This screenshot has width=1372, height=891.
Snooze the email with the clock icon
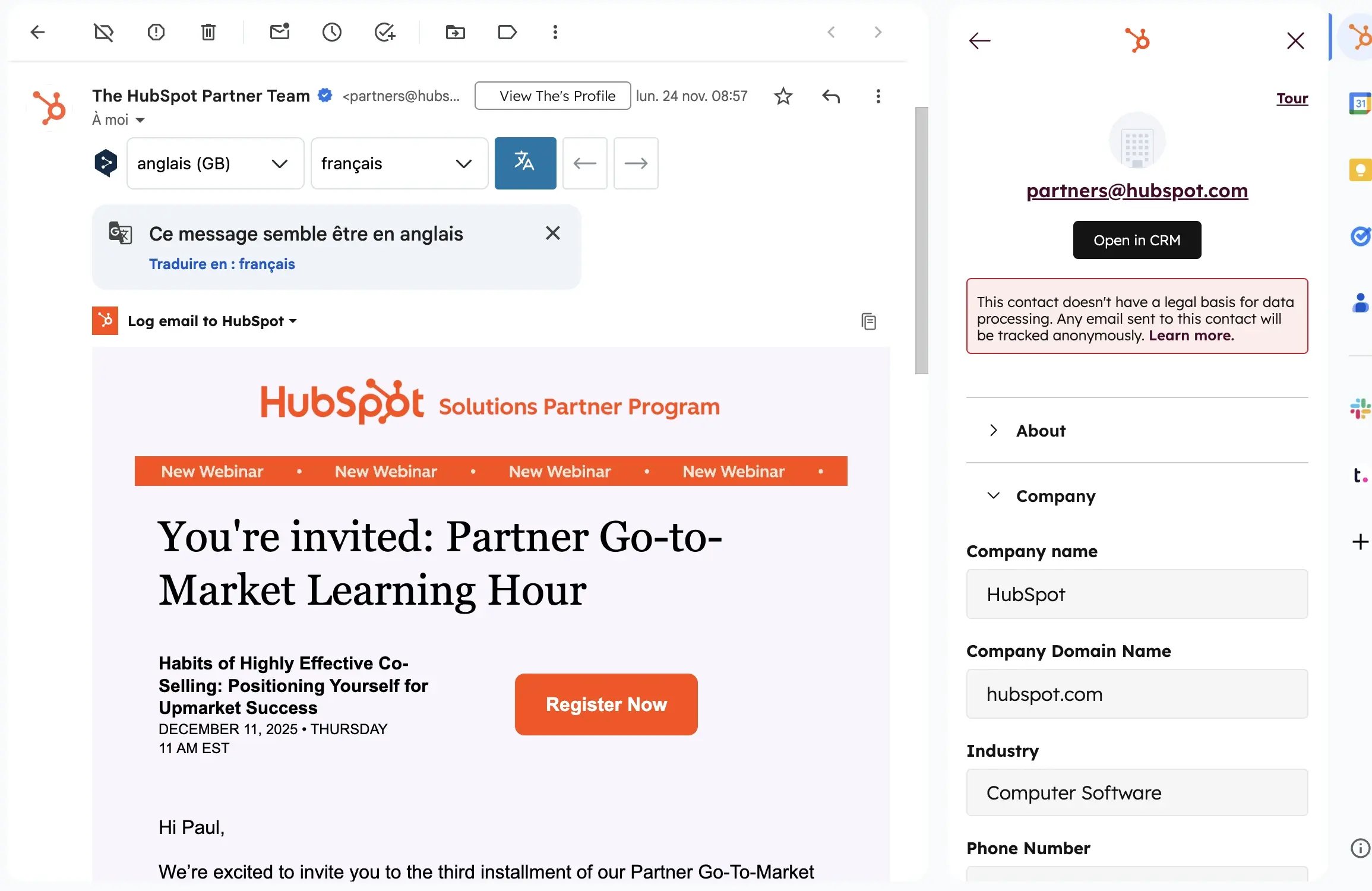(x=331, y=33)
